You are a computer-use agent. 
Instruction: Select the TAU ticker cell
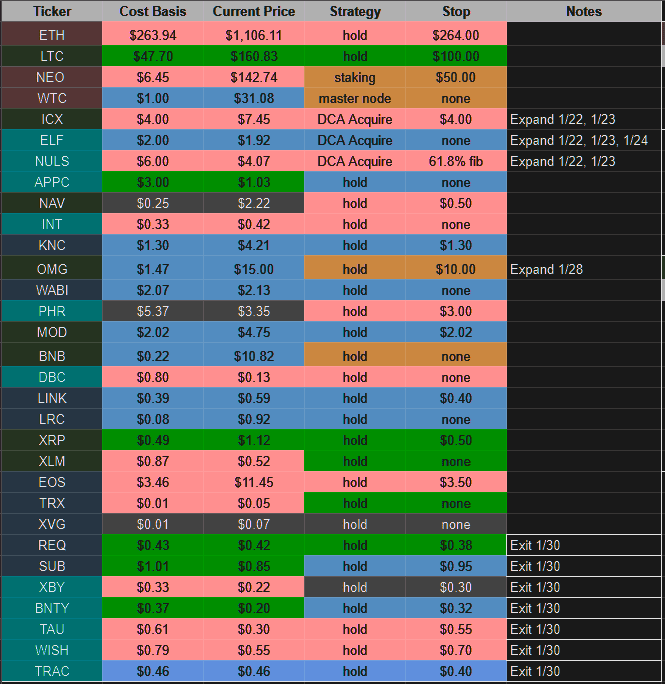click(51, 629)
